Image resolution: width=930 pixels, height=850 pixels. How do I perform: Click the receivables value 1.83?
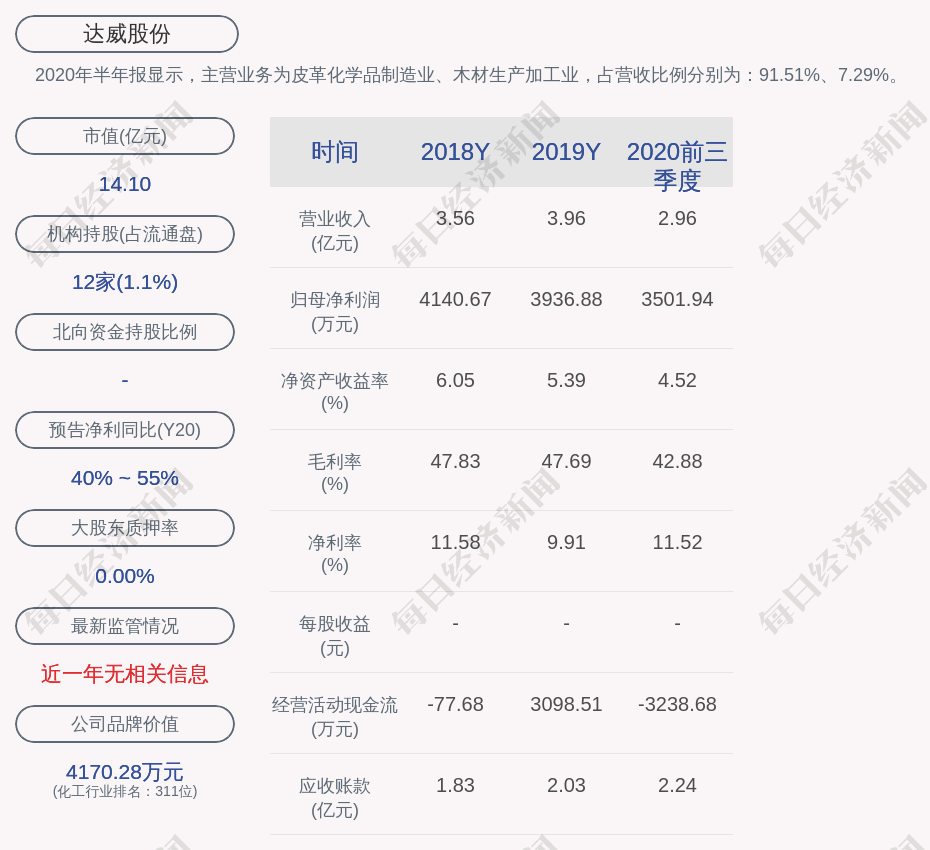pos(455,785)
